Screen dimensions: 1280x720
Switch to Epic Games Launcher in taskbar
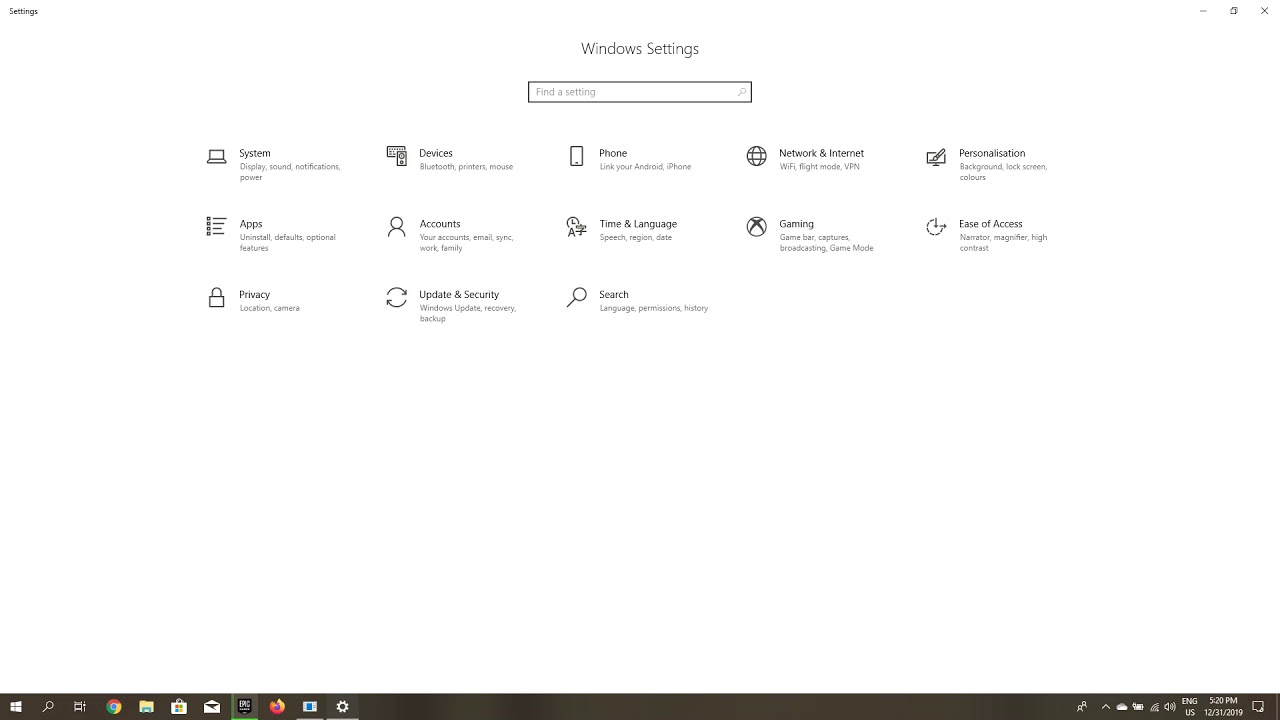pyautogui.click(x=244, y=707)
